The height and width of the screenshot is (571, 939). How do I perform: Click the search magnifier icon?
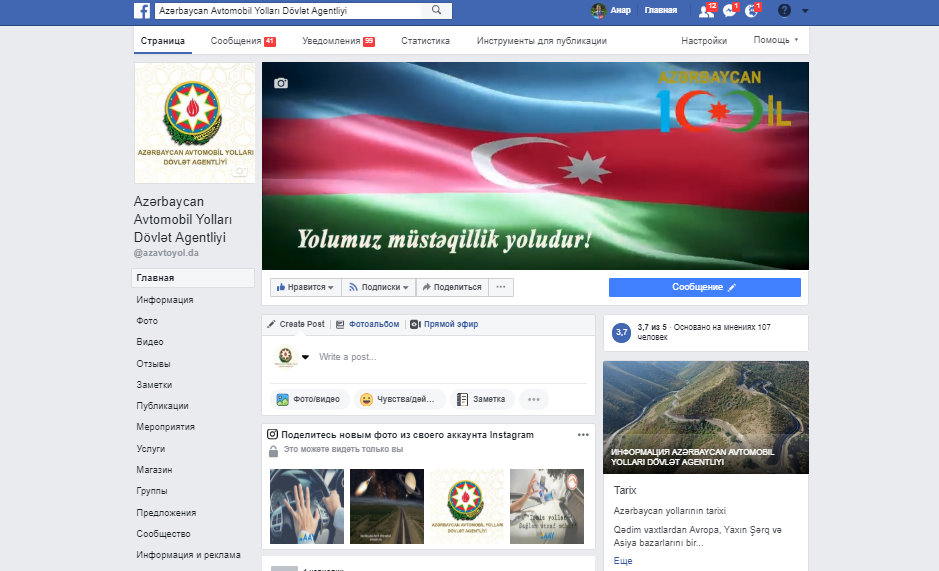tap(437, 10)
